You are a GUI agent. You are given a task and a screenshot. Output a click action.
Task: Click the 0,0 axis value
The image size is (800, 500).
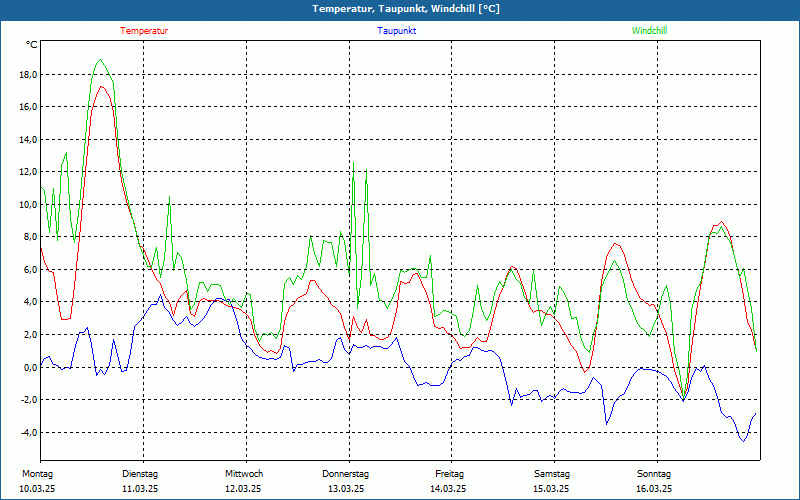tap(30, 367)
